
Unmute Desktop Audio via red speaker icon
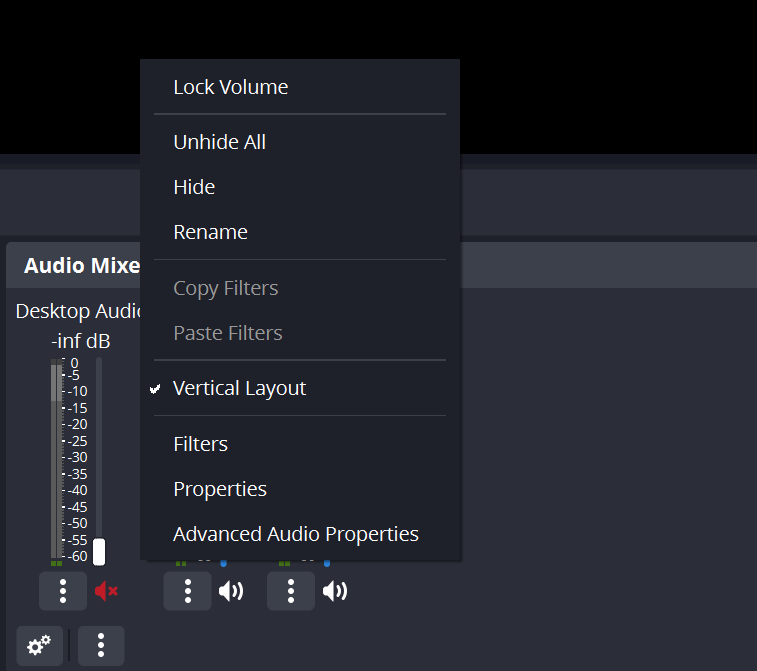(x=106, y=591)
